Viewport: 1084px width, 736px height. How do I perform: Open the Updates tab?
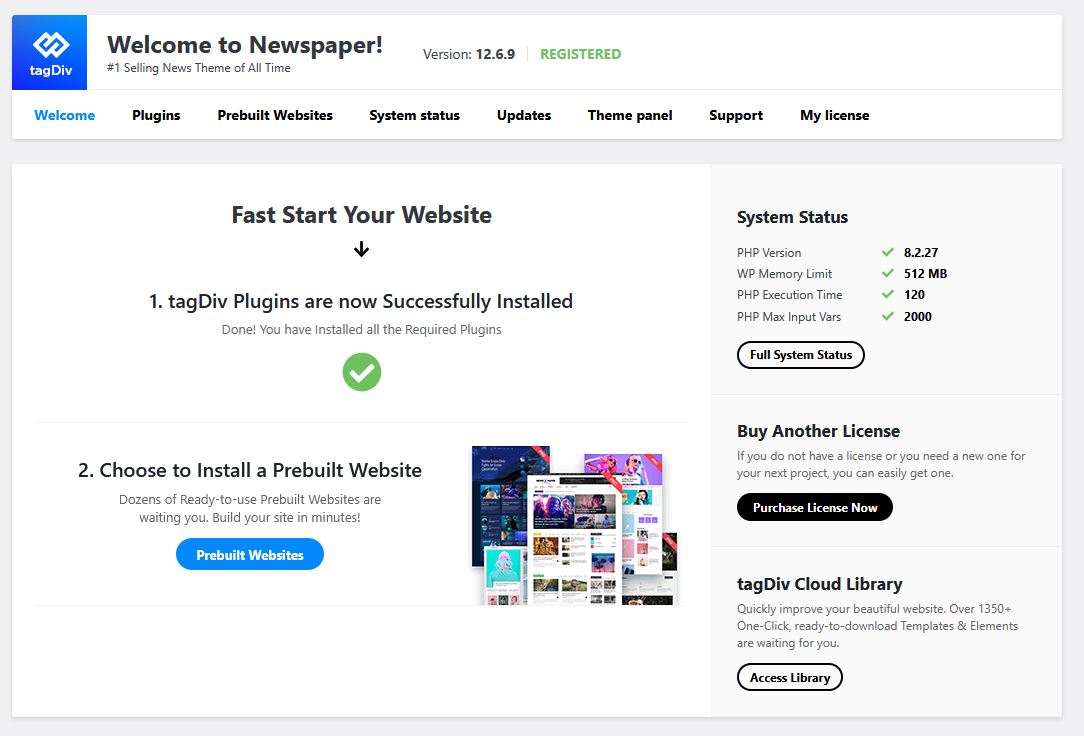click(x=524, y=115)
